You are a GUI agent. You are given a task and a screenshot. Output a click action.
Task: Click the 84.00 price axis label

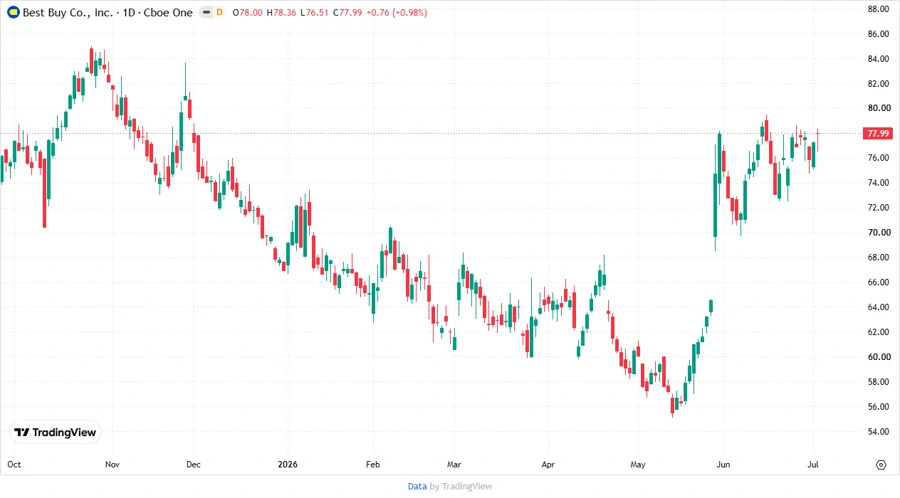879,59
